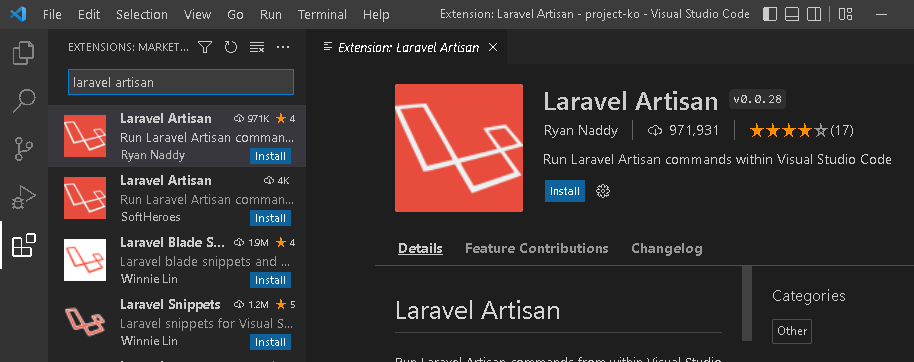Viewport: 914px width, 362px height.
Task: Toggle the secondary side bar layout icon
Action: 814,14
